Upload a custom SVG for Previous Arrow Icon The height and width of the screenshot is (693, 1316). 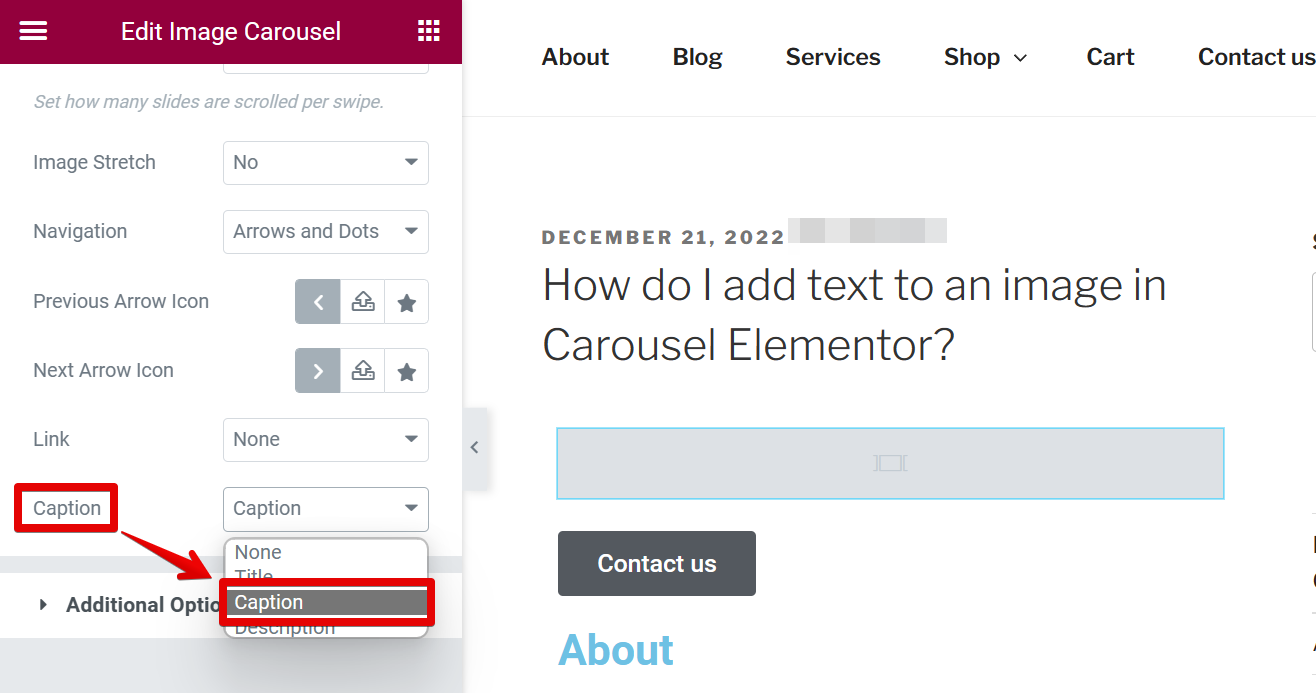(x=362, y=301)
